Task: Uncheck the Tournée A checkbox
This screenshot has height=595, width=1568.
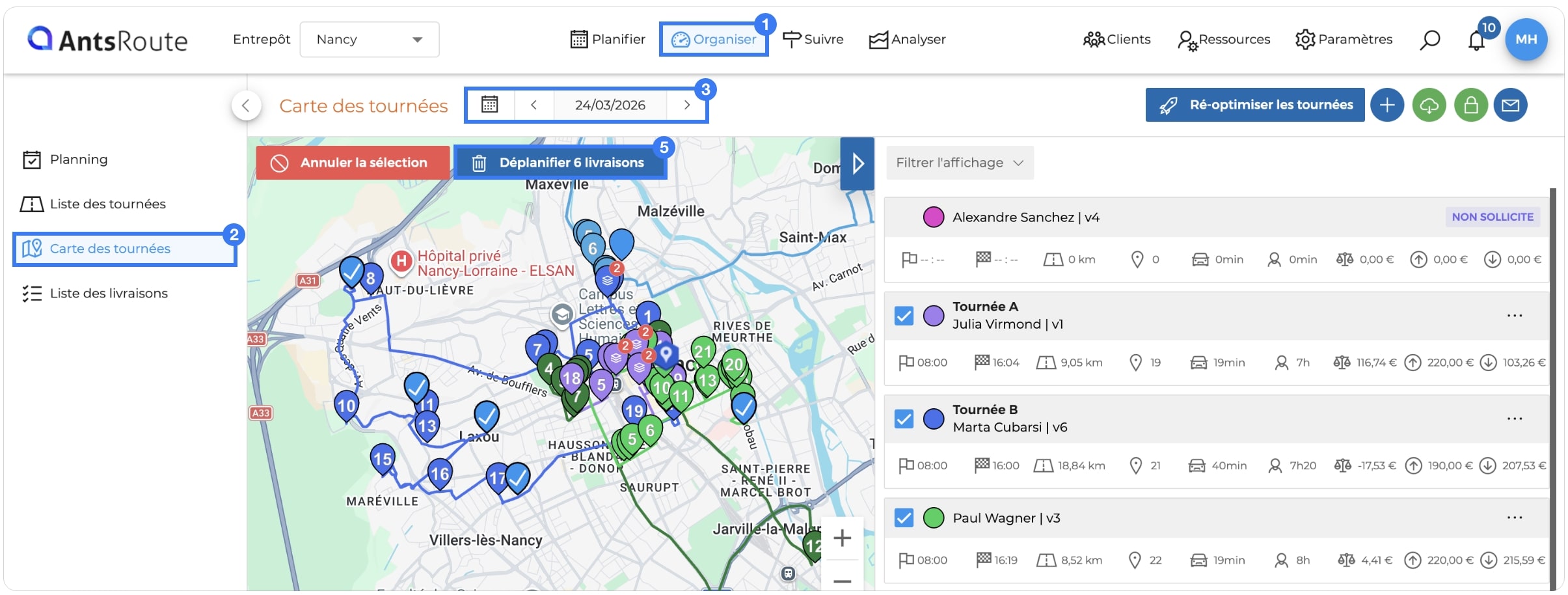Action: click(904, 316)
